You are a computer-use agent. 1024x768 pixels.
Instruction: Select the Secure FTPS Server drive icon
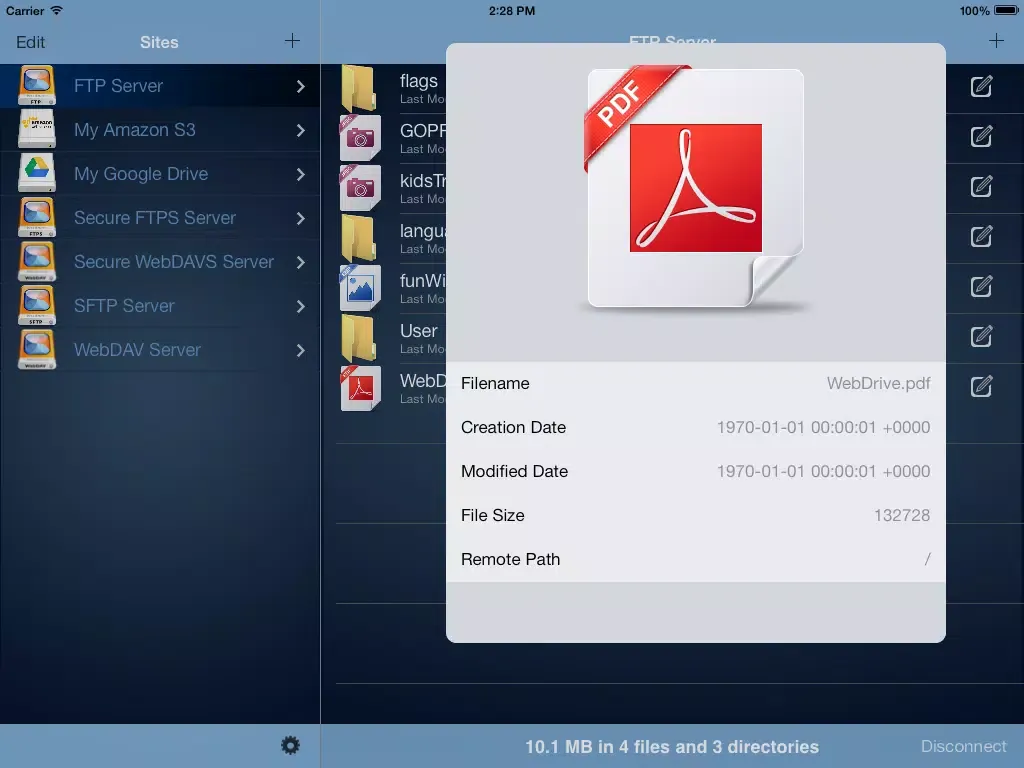pyautogui.click(x=37, y=217)
